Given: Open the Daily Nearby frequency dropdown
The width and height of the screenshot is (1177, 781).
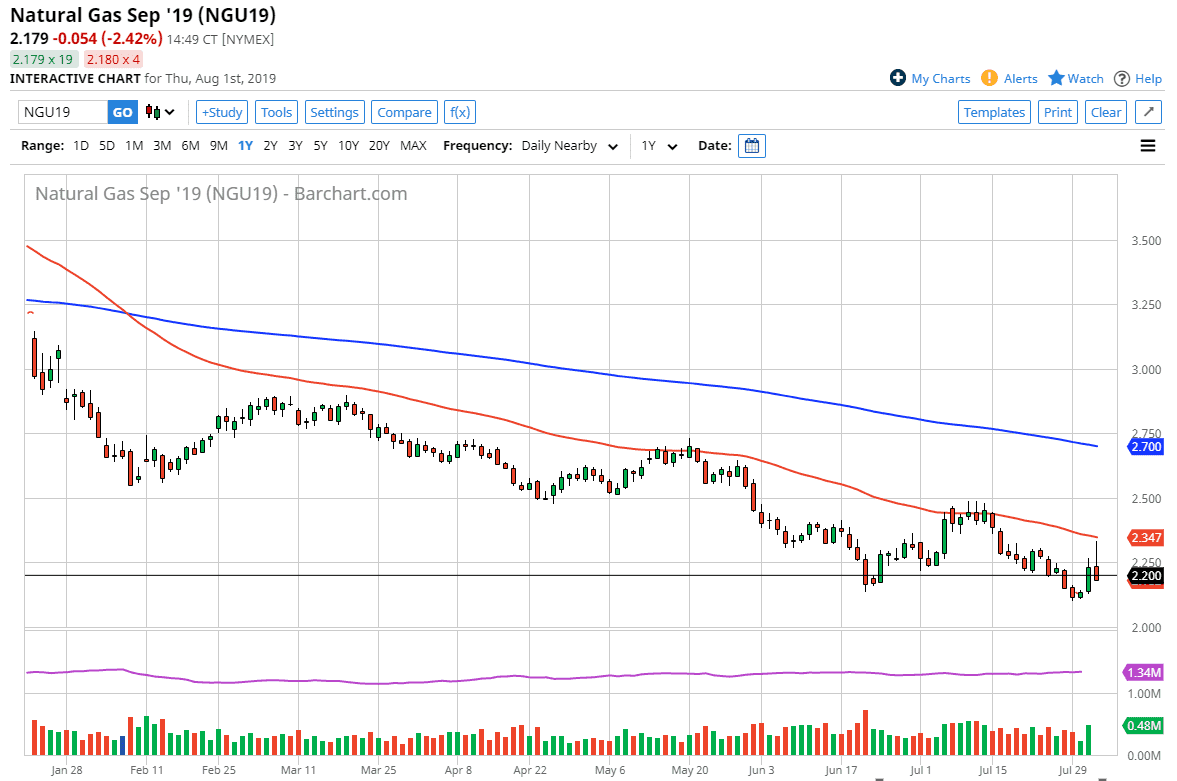Looking at the screenshot, I should 570,146.
